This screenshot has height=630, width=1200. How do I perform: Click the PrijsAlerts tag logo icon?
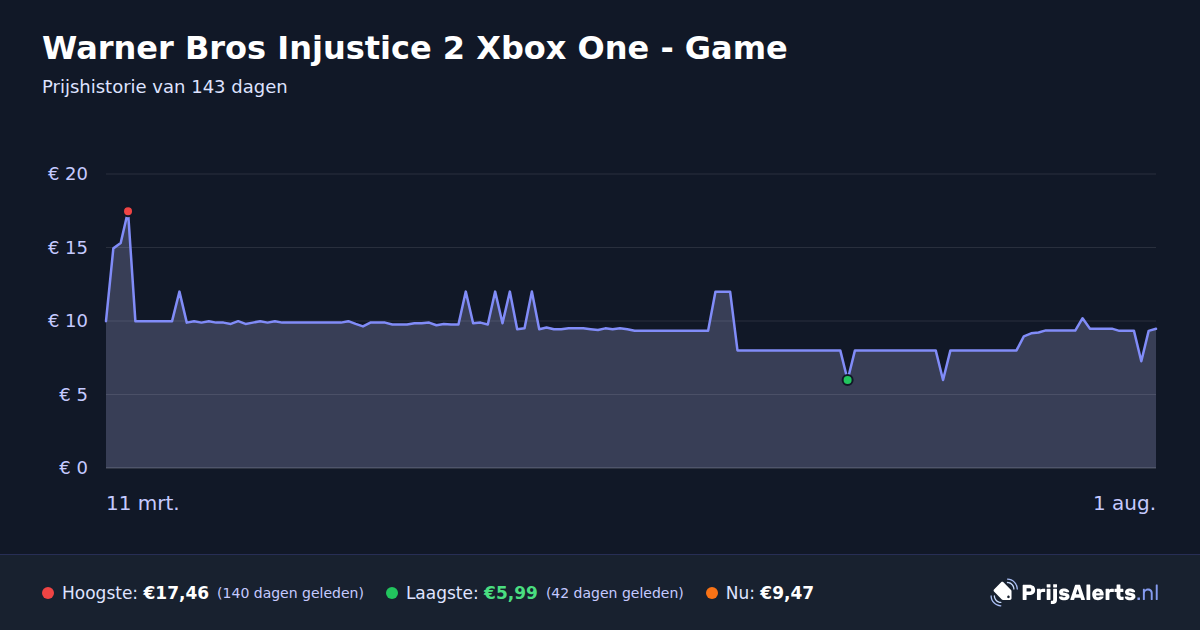(x=1003, y=593)
